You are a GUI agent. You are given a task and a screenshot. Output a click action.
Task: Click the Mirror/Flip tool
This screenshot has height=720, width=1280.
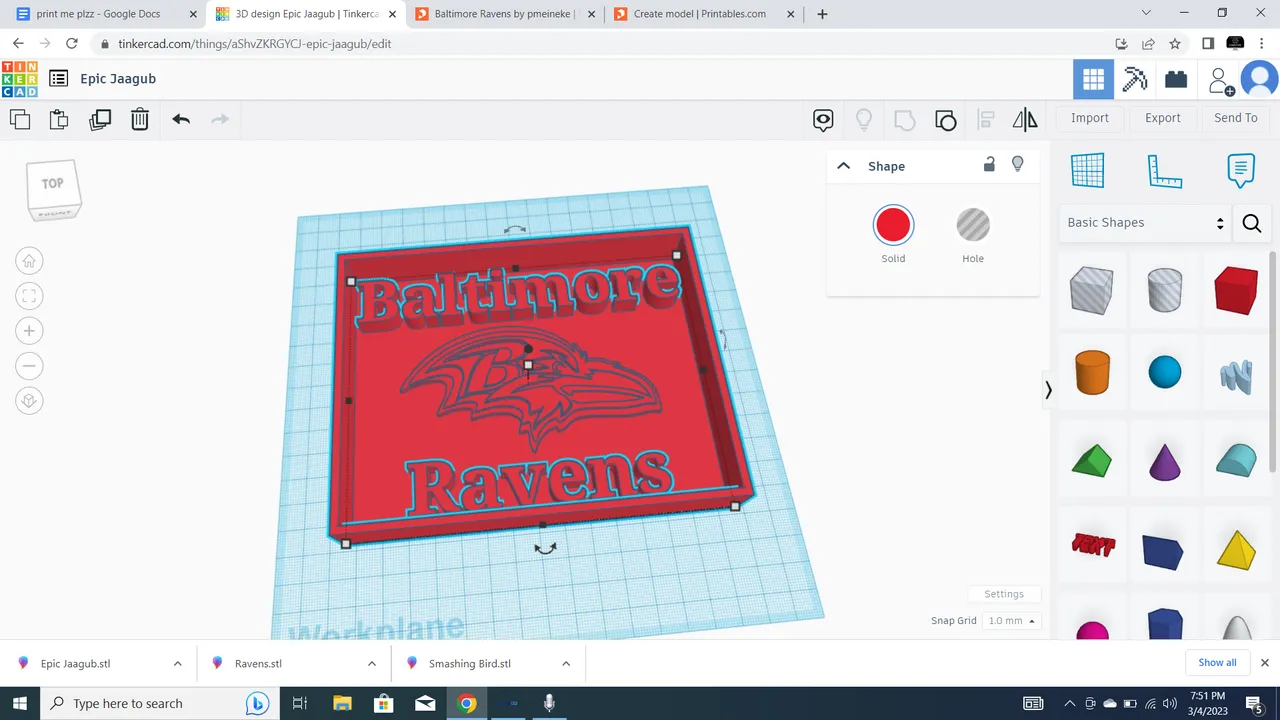(1025, 119)
